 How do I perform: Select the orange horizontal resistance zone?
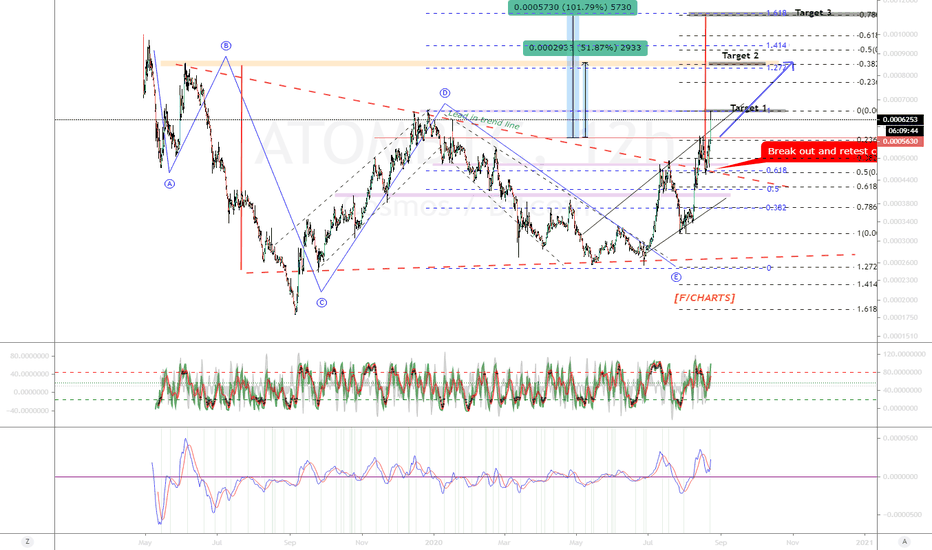434,63
